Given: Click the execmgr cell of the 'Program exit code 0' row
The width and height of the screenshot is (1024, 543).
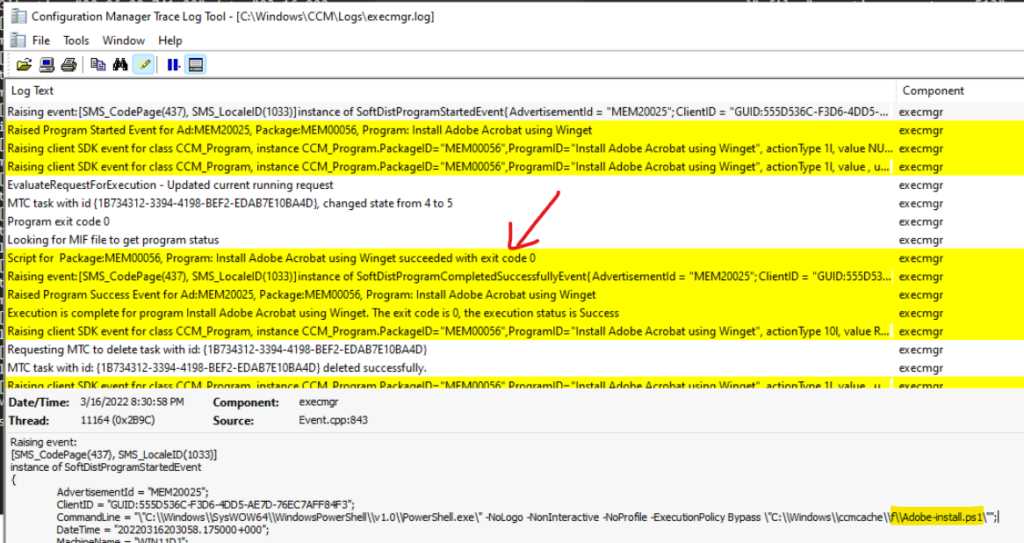Looking at the screenshot, I should click(x=921, y=222).
